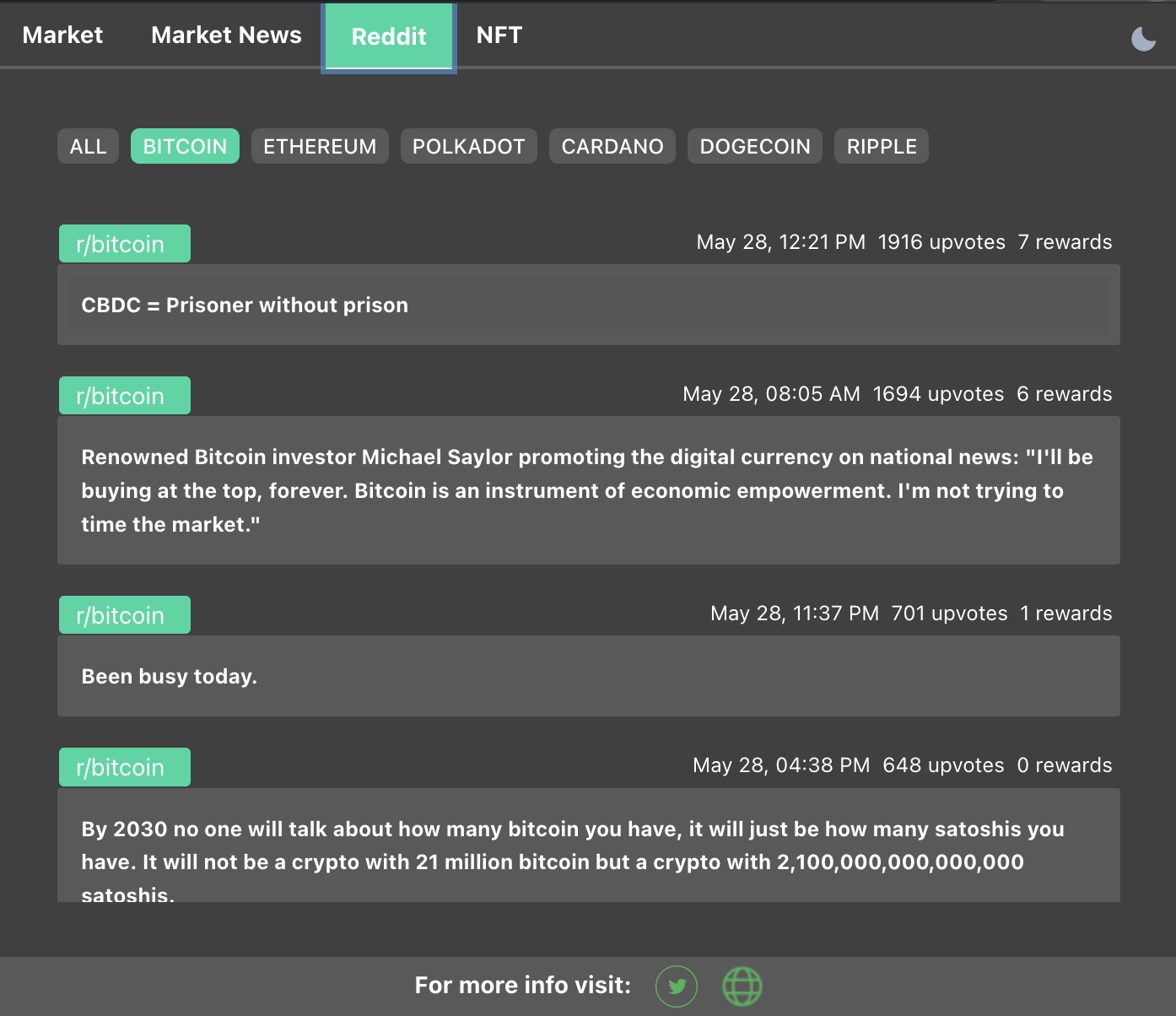Viewport: 1176px width, 1016px height.
Task: Open the 'By 2030' satoshis post
Action: pos(589,845)
